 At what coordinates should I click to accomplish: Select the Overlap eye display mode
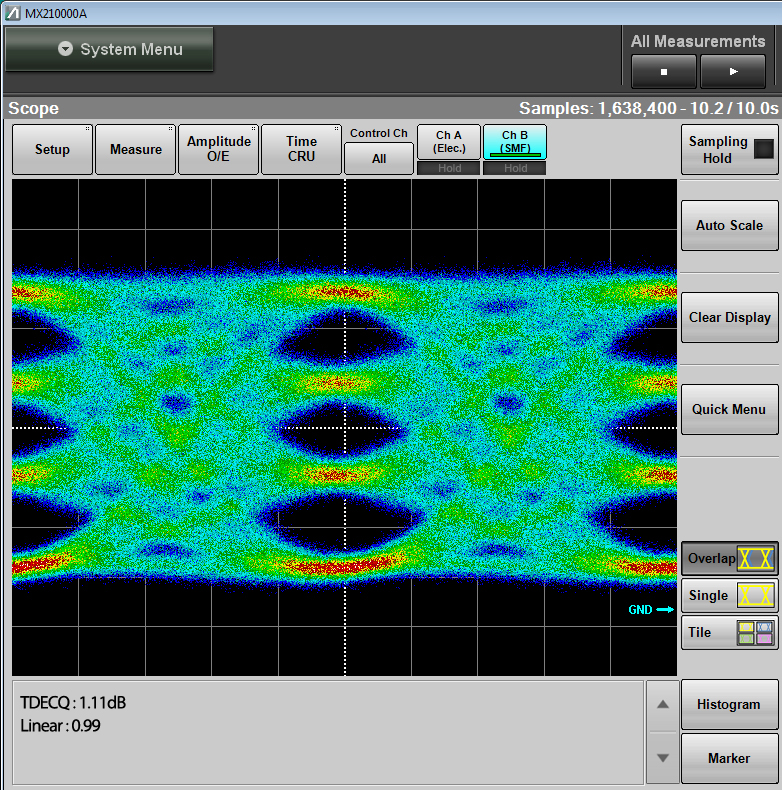click(x=729, y=559)
